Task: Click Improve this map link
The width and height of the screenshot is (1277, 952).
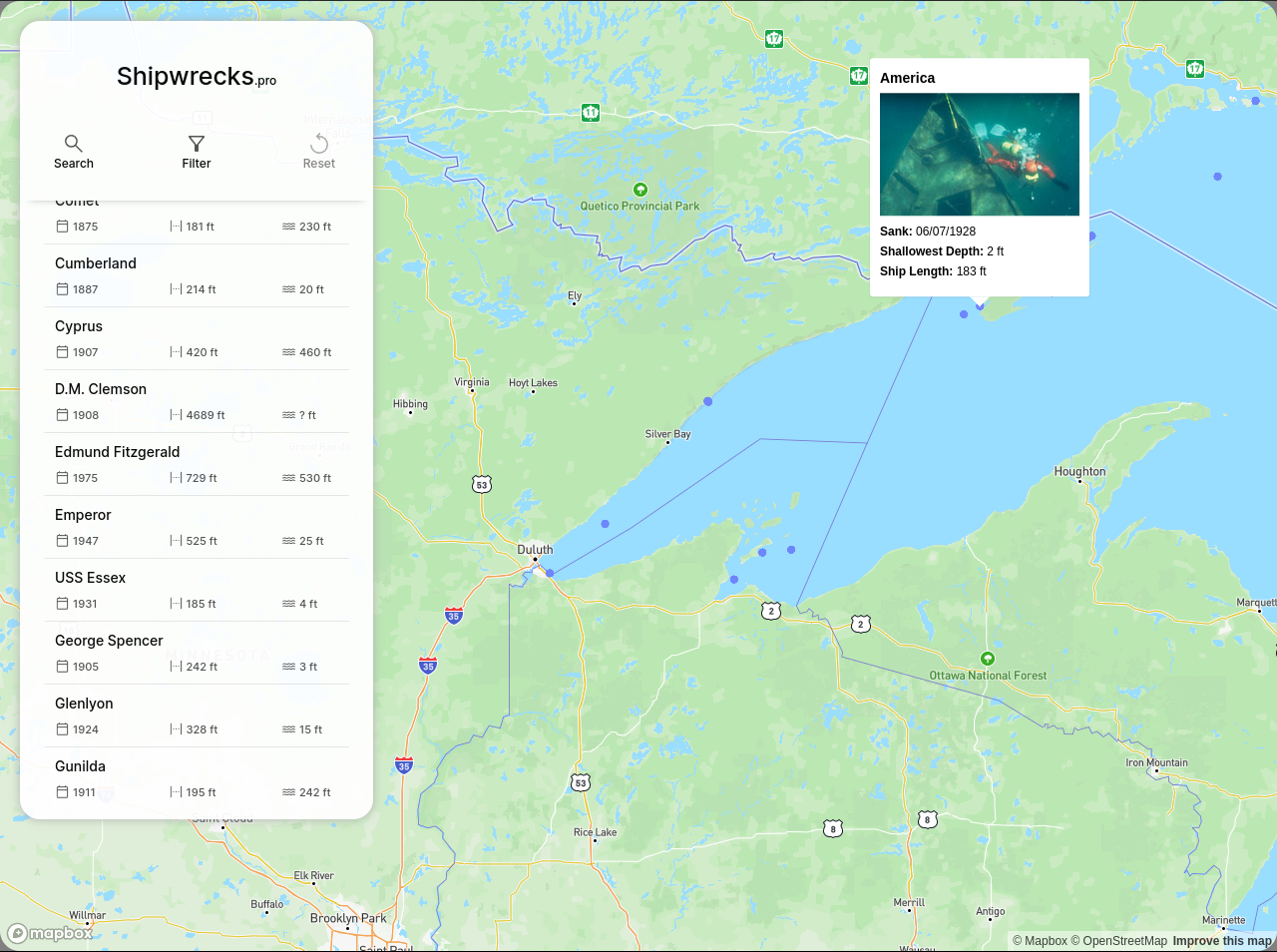Action: click(x=1222, y=941)
